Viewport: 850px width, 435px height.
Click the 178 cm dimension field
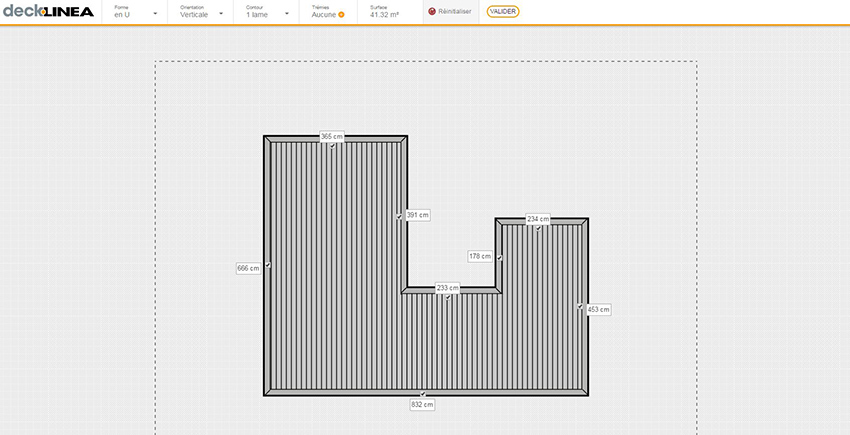pos(480,257)
